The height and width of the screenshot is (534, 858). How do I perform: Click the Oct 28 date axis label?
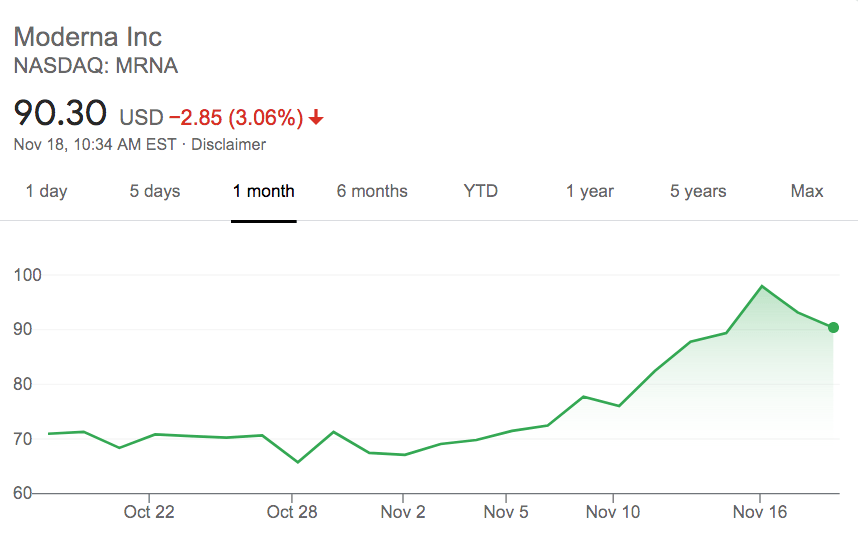tap(292, 512)
